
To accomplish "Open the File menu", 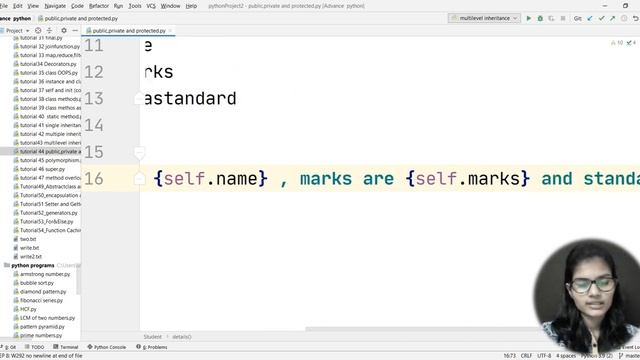I will click(x=4, y=6).
